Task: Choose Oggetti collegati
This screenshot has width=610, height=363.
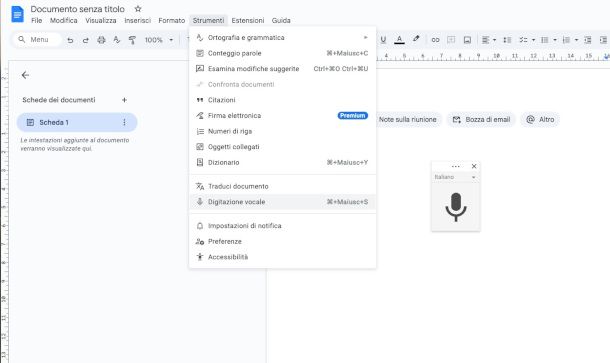Action: pos(282,147)
